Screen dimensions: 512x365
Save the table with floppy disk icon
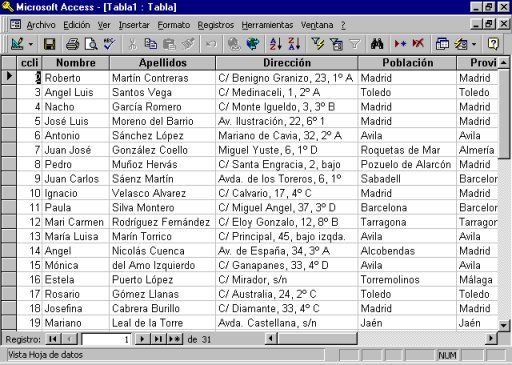click(50, 44)
